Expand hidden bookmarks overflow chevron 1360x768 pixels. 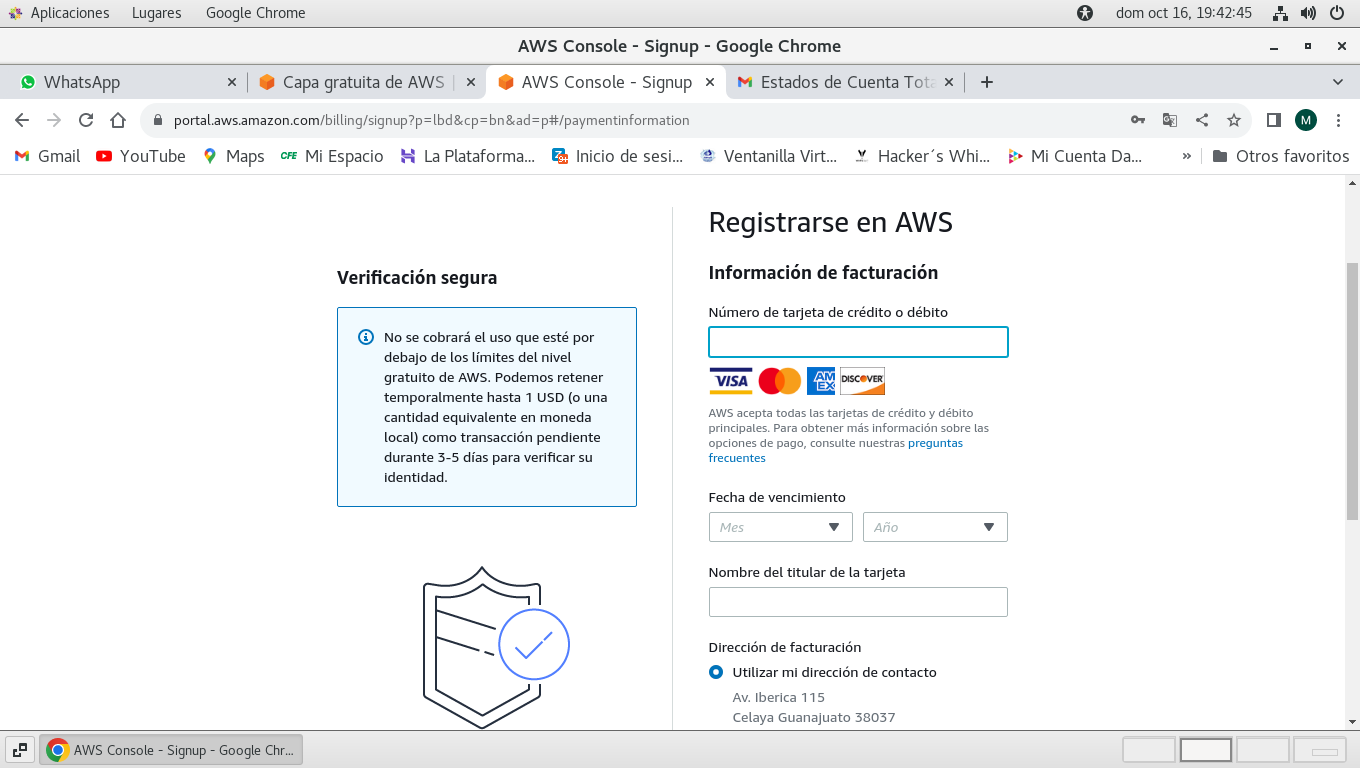[1187, 156]
